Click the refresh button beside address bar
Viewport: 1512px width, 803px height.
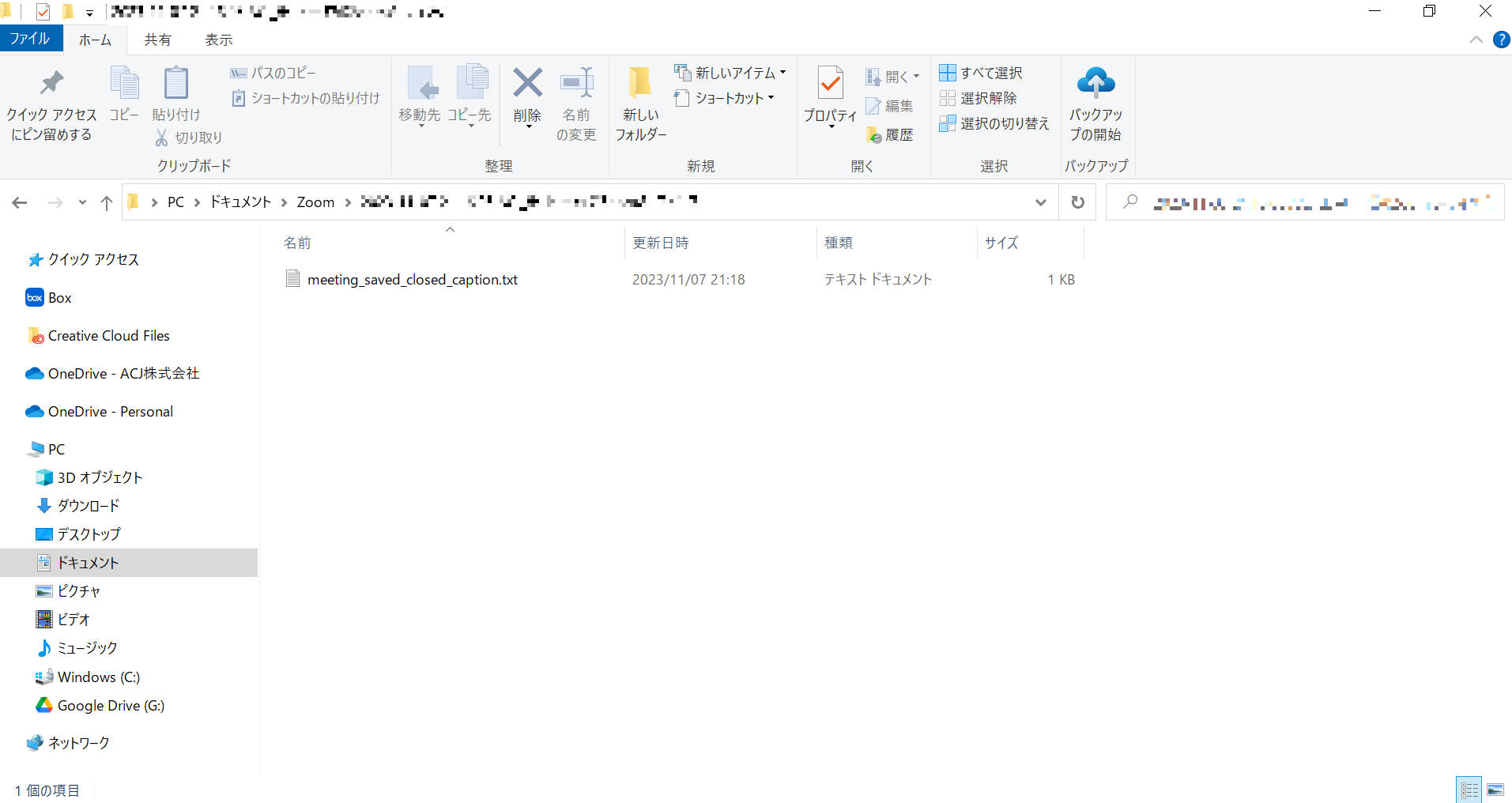[x=1077, y=202]
